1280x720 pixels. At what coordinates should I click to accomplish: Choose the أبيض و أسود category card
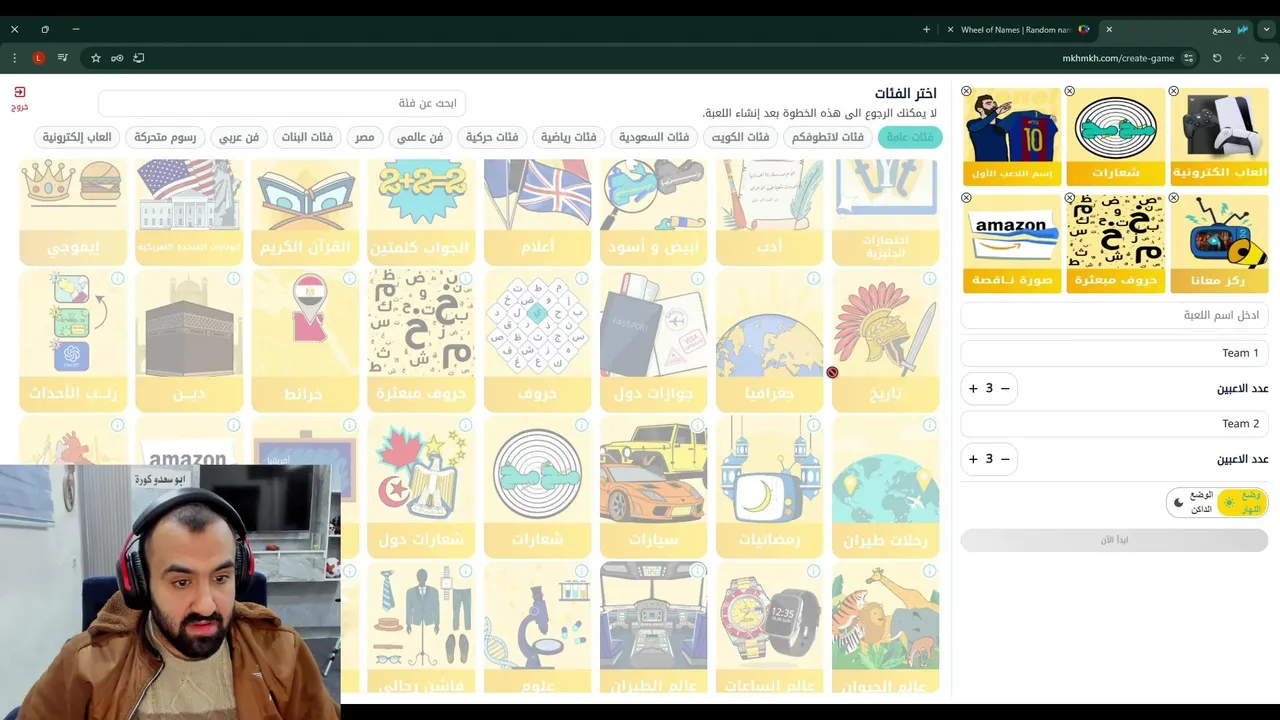point(654,211)
